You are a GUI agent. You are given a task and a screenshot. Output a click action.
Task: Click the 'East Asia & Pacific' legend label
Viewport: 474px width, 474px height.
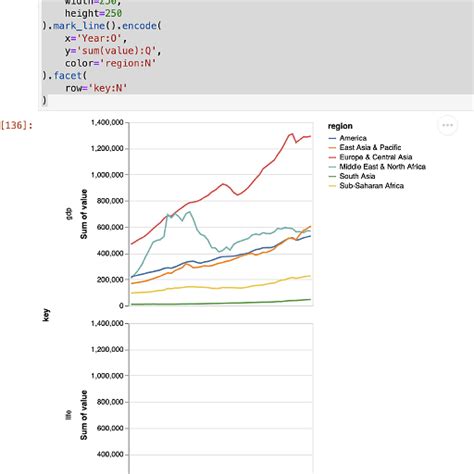pyautogui.click(x=370, y=148)
